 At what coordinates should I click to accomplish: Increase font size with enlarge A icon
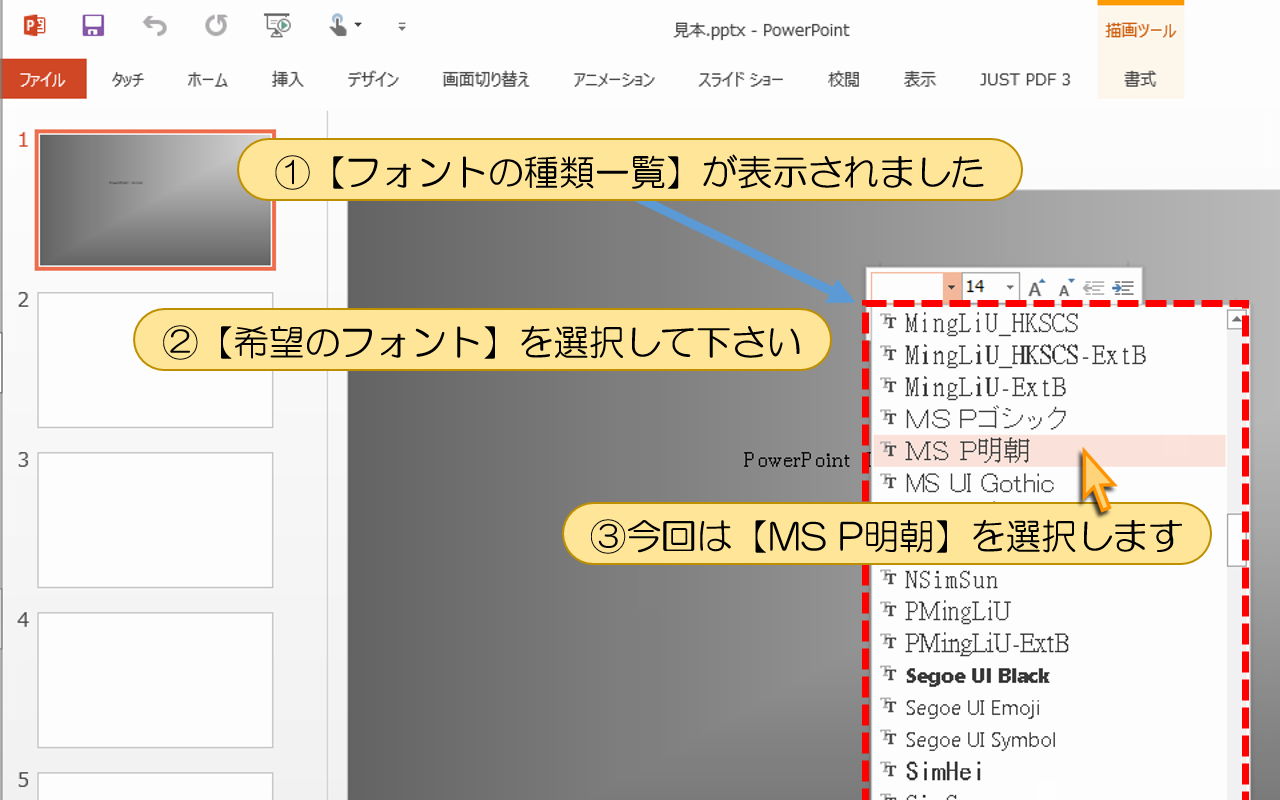(x=1038, y=287)
